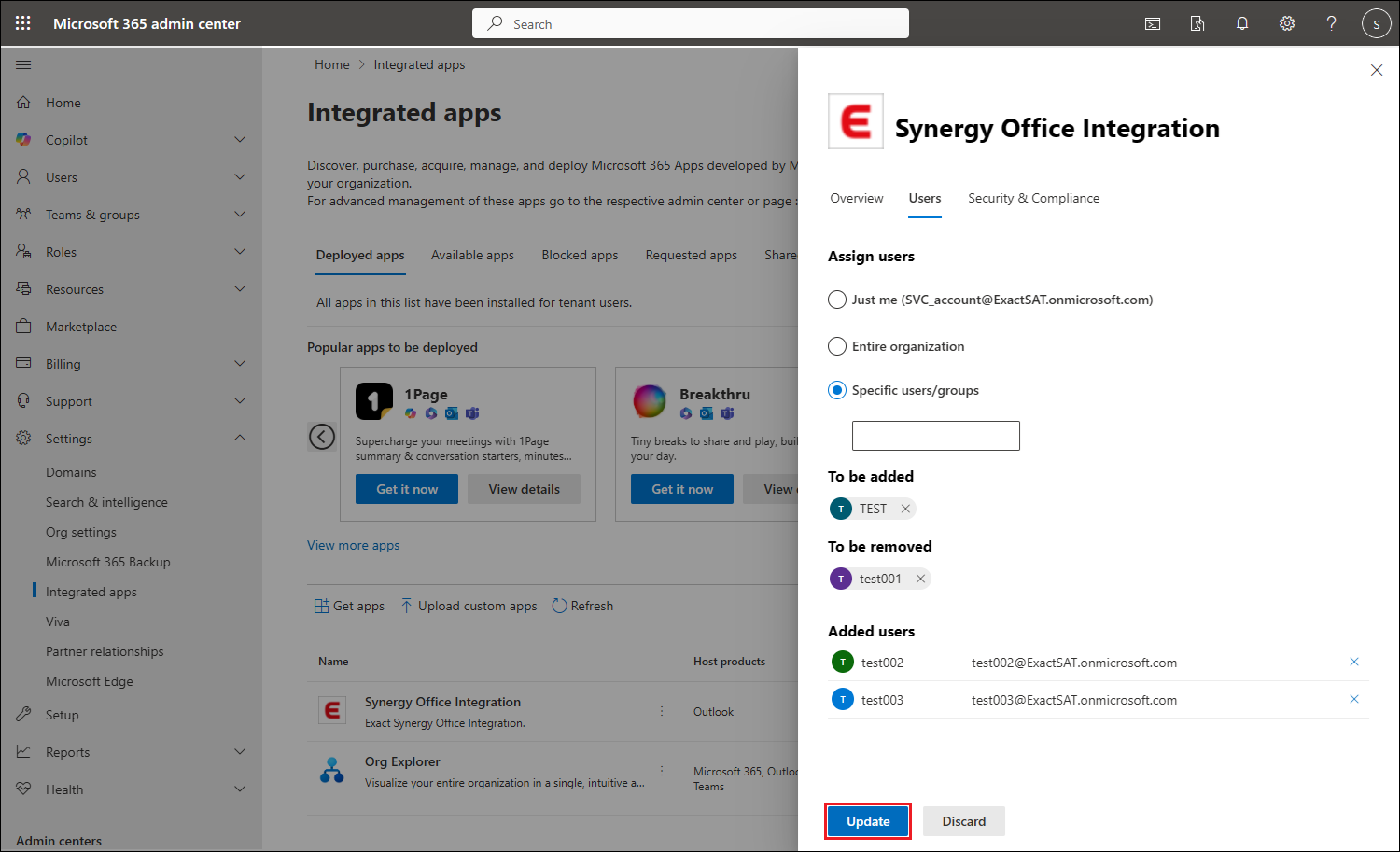1400x852 pixels.
Task: Remove TEST from To be added
Action: [x=905, y=509]
